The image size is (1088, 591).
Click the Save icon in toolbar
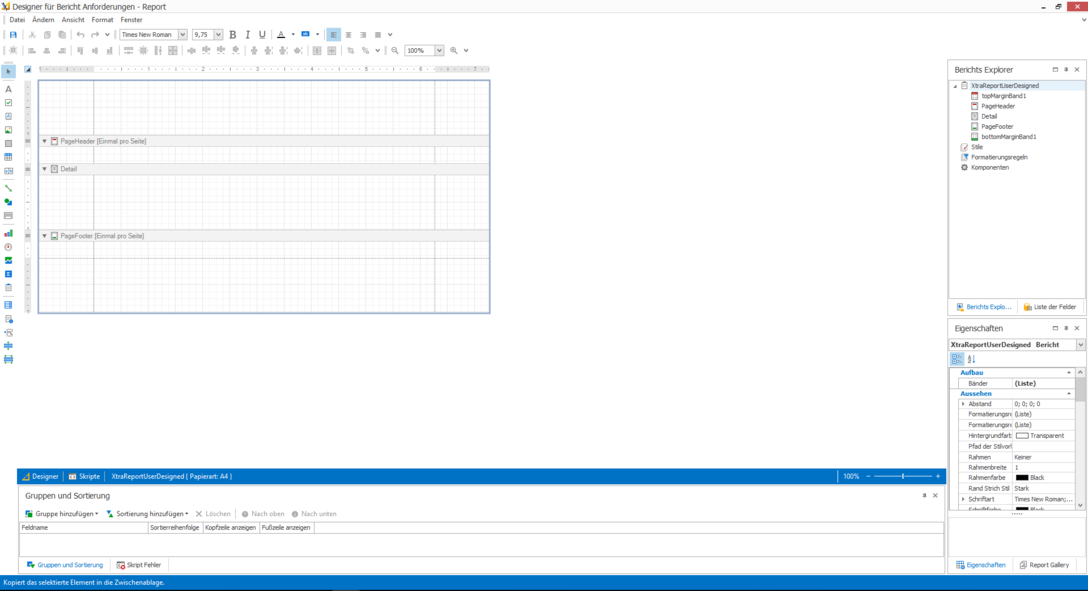tap(13, 35)
